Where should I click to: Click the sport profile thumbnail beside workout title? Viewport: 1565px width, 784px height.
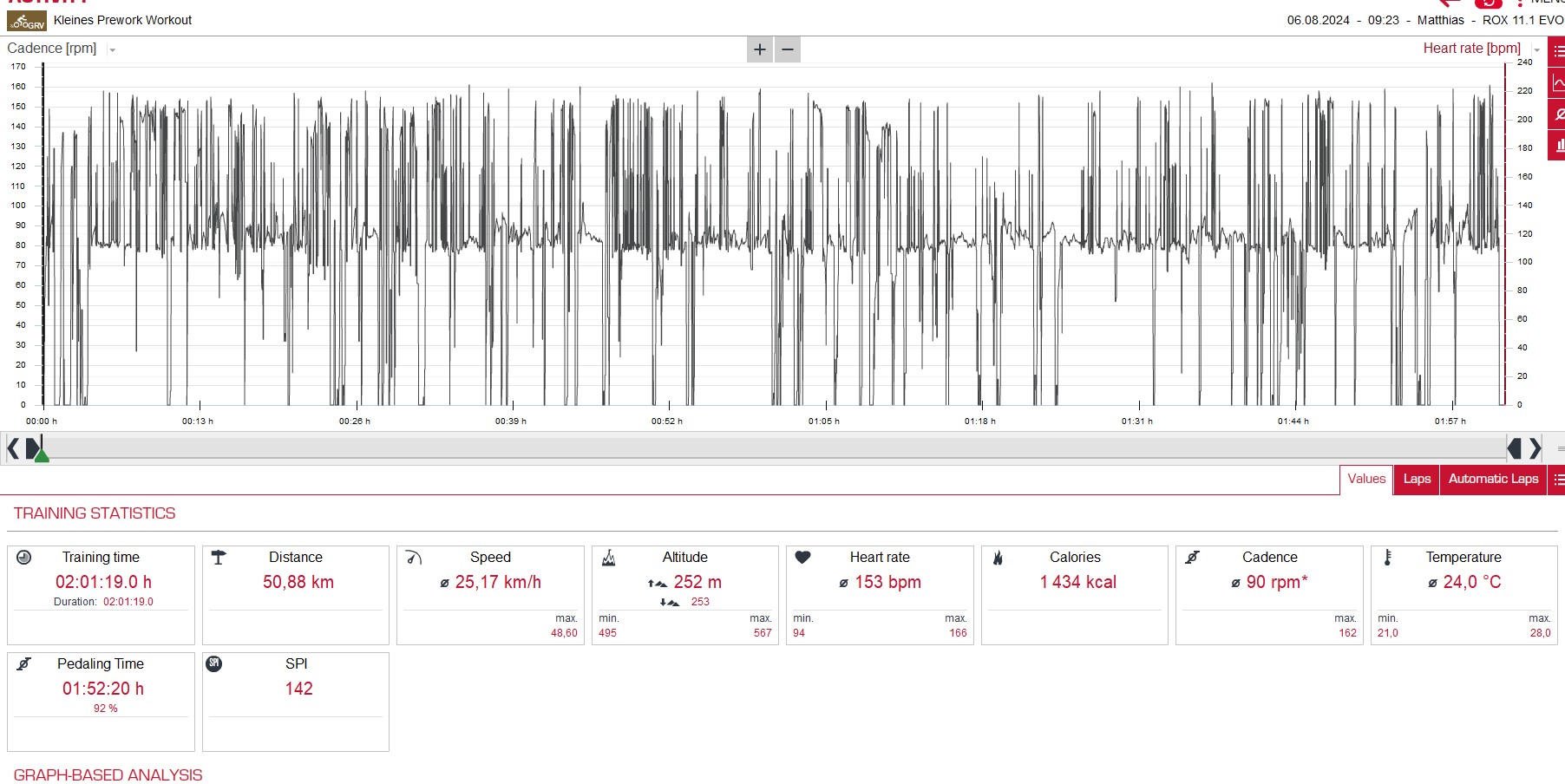(x=27, y=21)
